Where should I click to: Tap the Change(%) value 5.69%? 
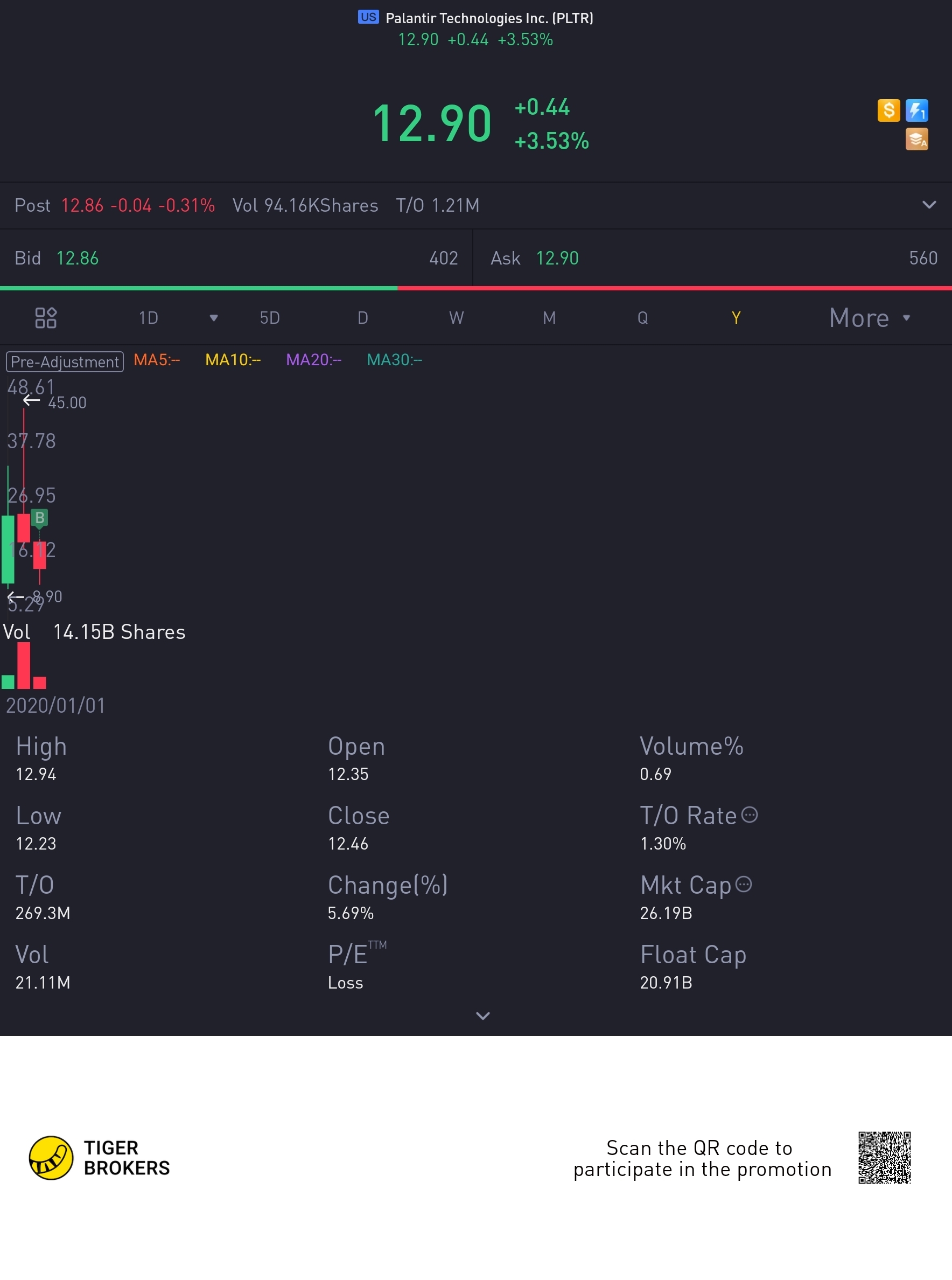click(351, 913)
